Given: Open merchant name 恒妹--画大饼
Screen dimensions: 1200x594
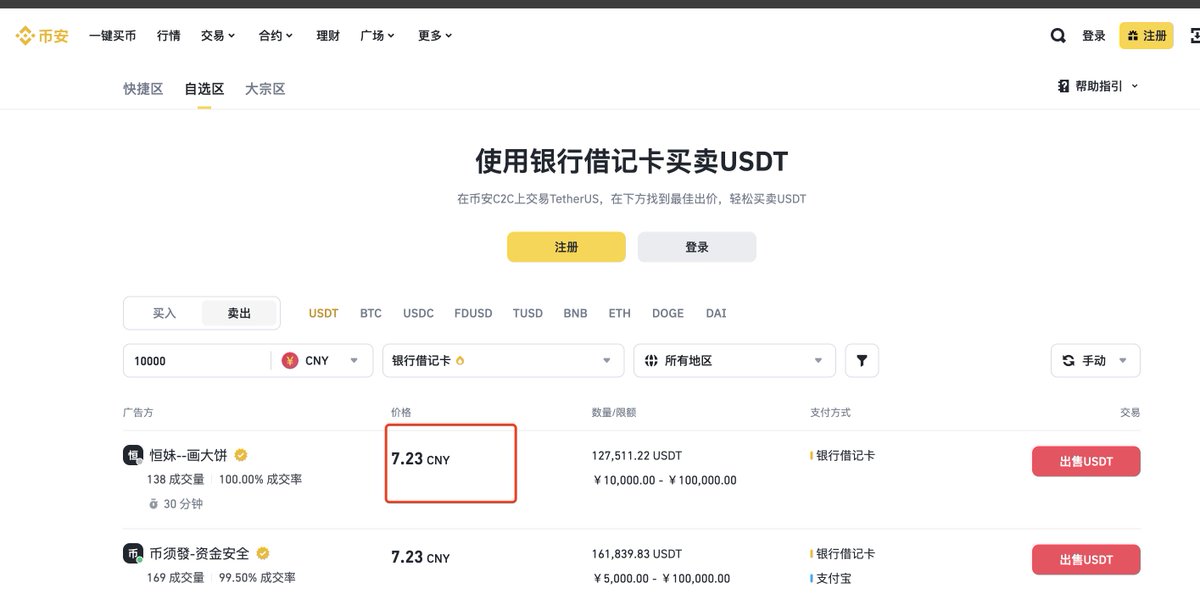Looking at the screenshot, I should pos(188,455).
